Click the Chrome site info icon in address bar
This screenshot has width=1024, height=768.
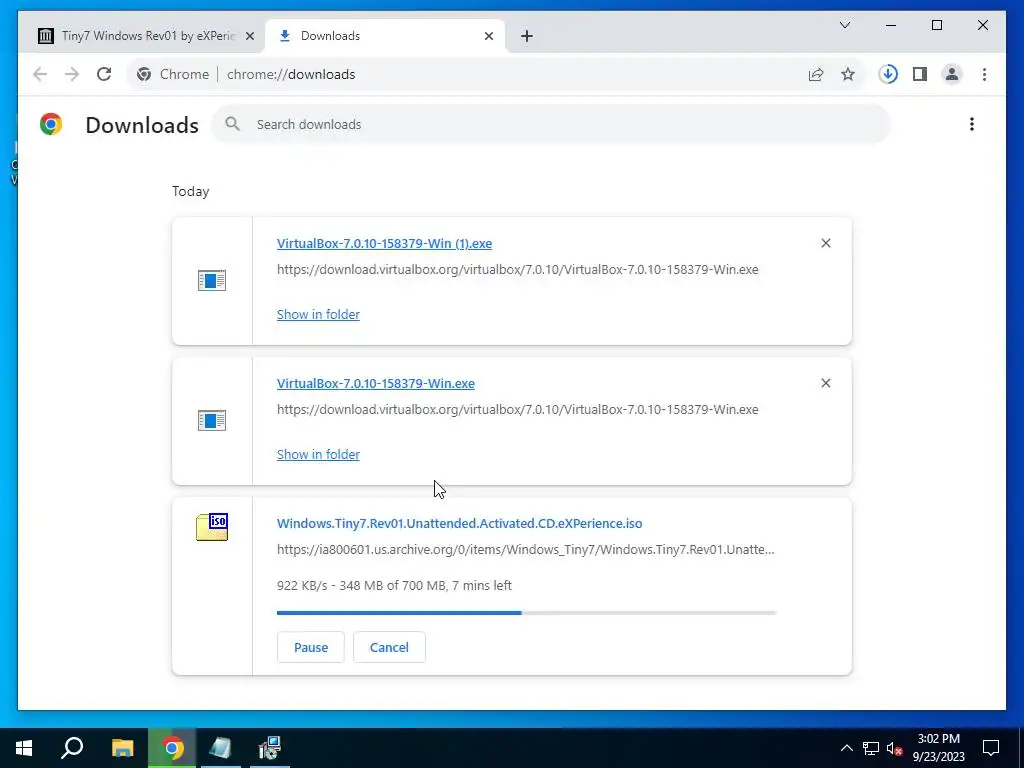point(144,74)
